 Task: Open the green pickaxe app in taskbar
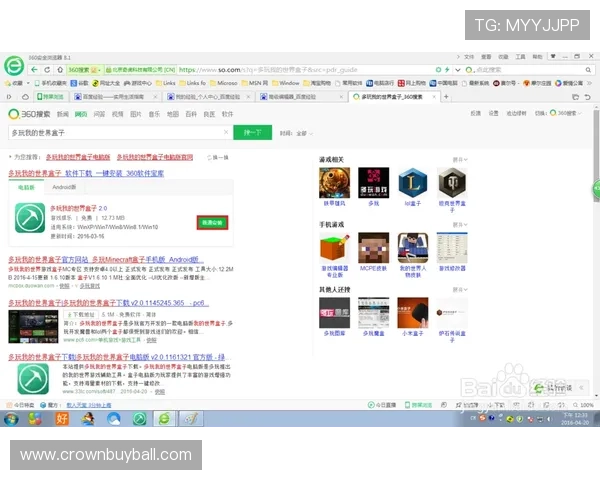point(139,419)
